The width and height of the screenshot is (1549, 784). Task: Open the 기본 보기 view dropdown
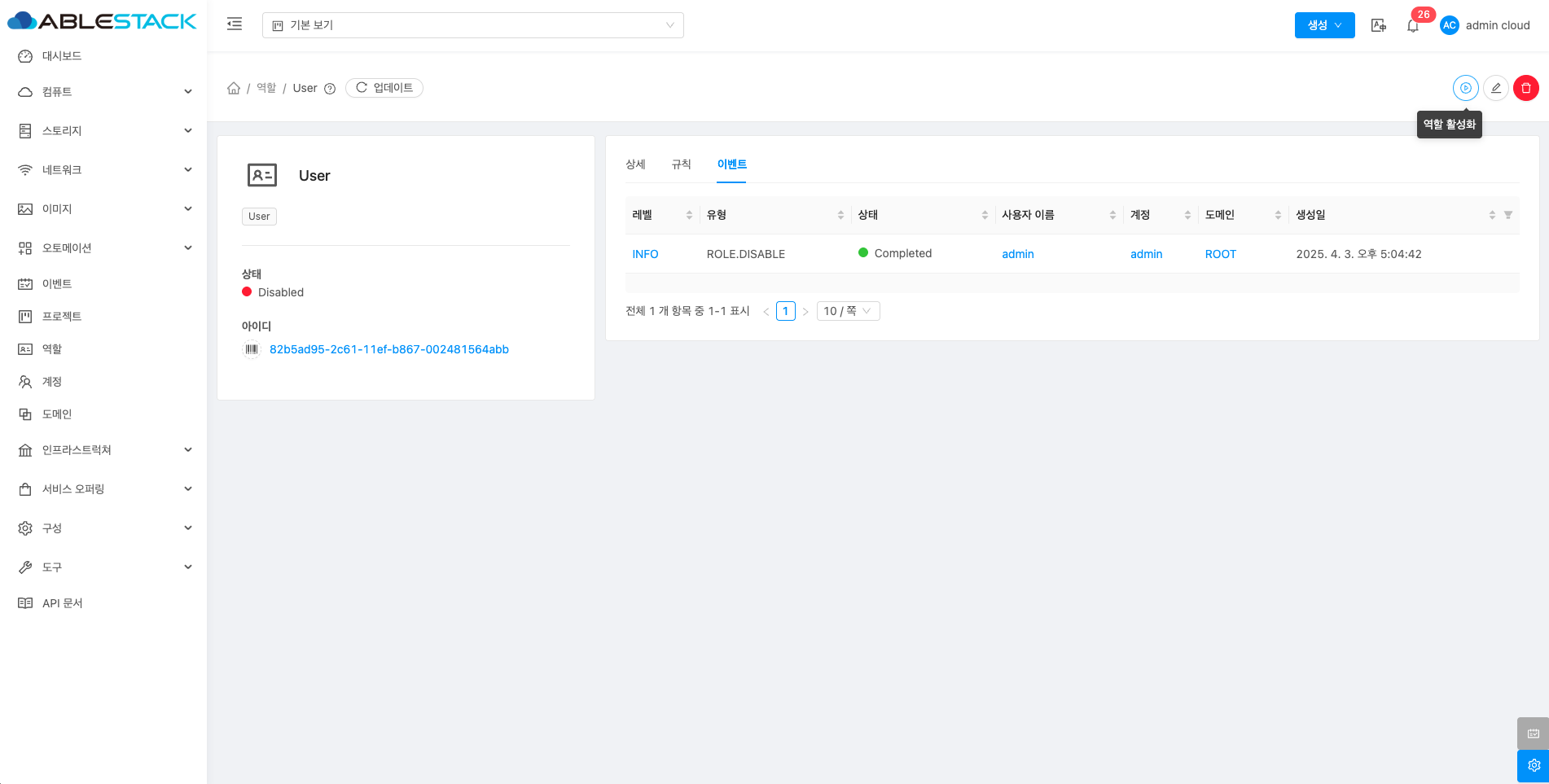point(472,25)
